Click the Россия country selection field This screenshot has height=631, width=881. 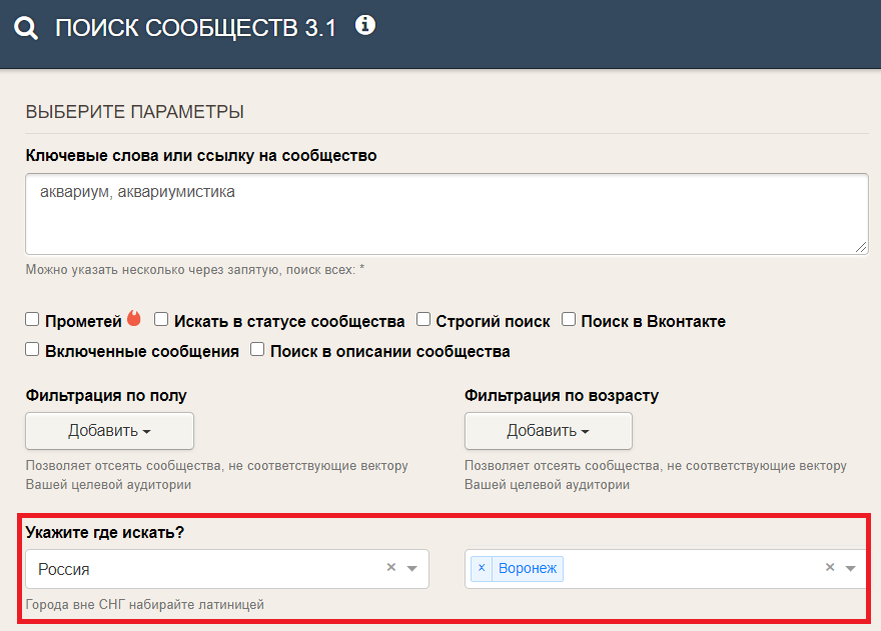(x=180, y=567)
